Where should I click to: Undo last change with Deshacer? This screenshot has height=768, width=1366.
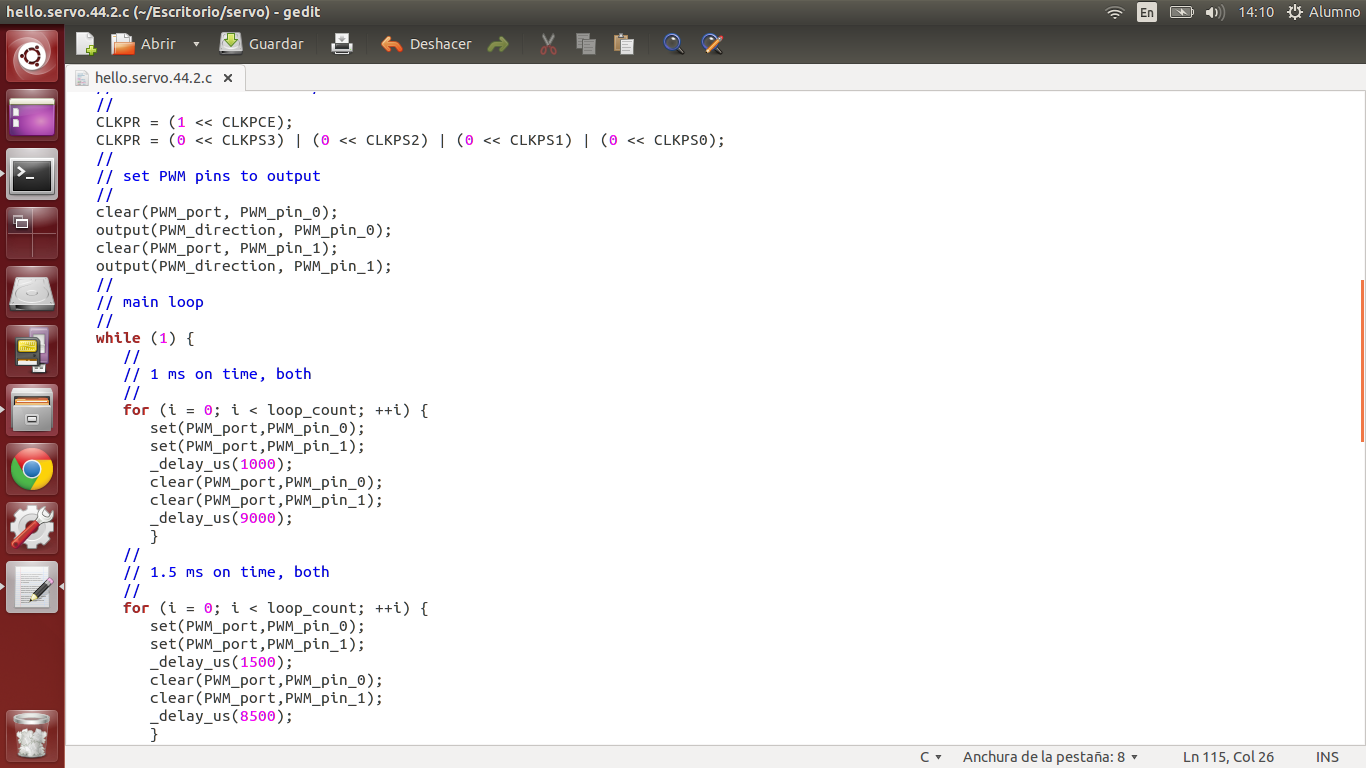click(x=426, y=44)
